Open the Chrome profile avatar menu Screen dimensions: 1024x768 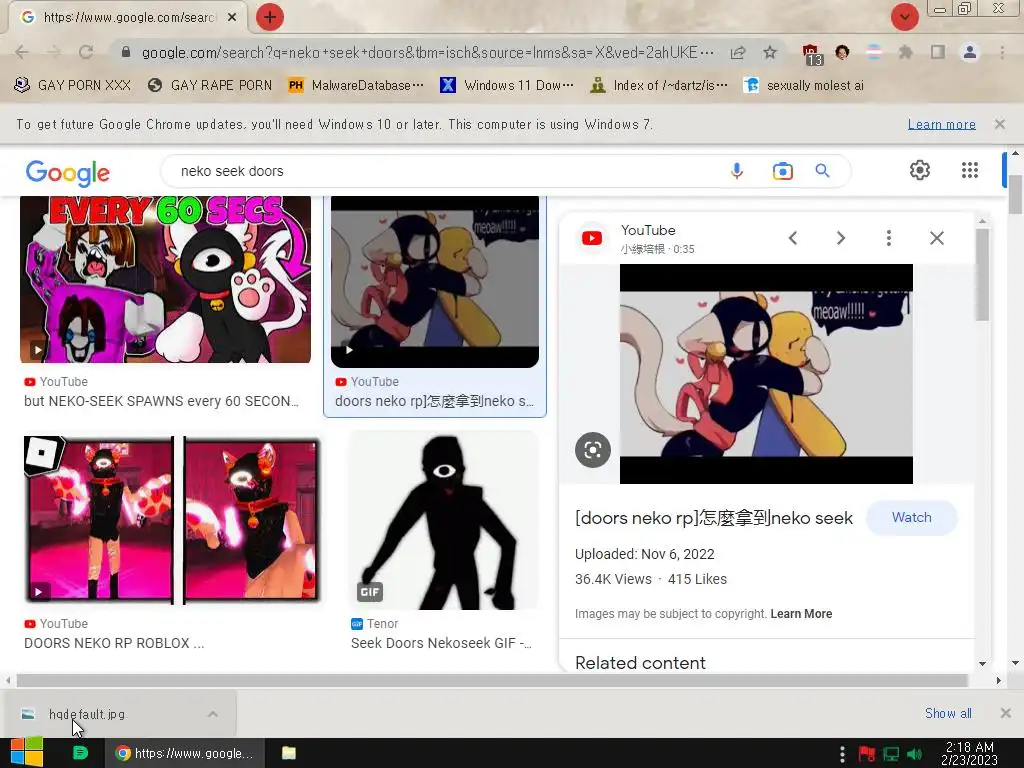[970, 52]
